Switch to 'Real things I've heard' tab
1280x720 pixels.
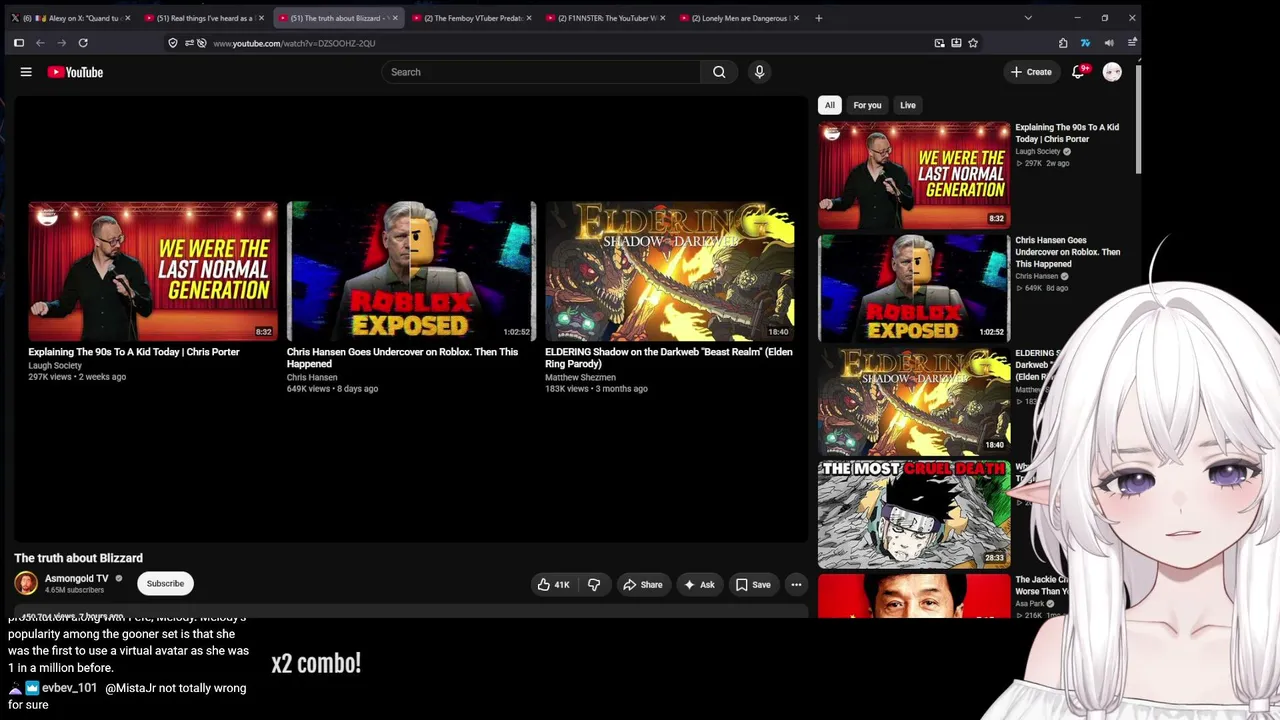pos(204,18)
